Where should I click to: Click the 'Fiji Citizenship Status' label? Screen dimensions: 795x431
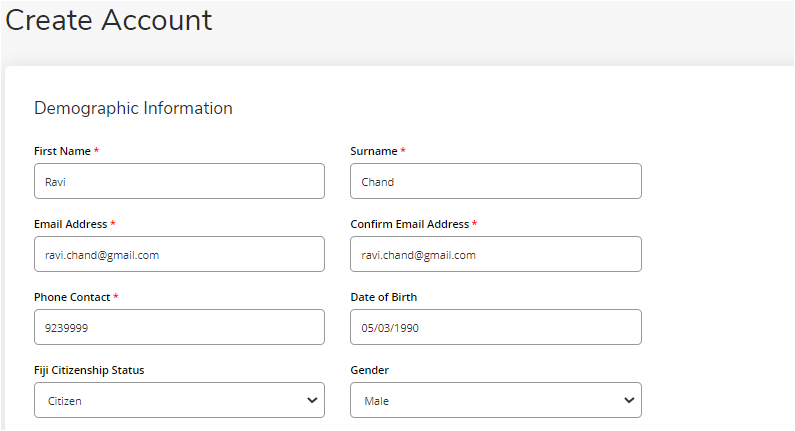(89, 370)
